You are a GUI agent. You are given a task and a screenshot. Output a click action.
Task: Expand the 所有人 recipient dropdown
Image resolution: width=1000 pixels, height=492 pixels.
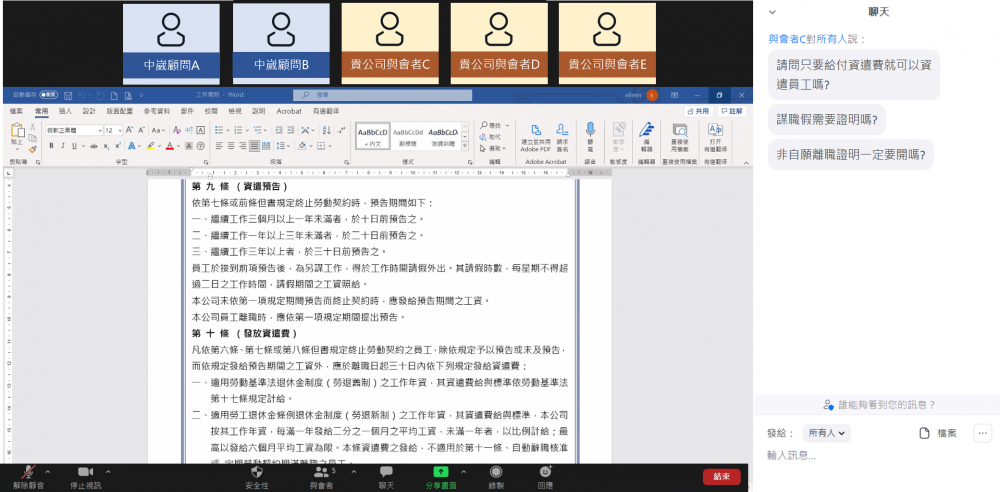click(826, 433)
